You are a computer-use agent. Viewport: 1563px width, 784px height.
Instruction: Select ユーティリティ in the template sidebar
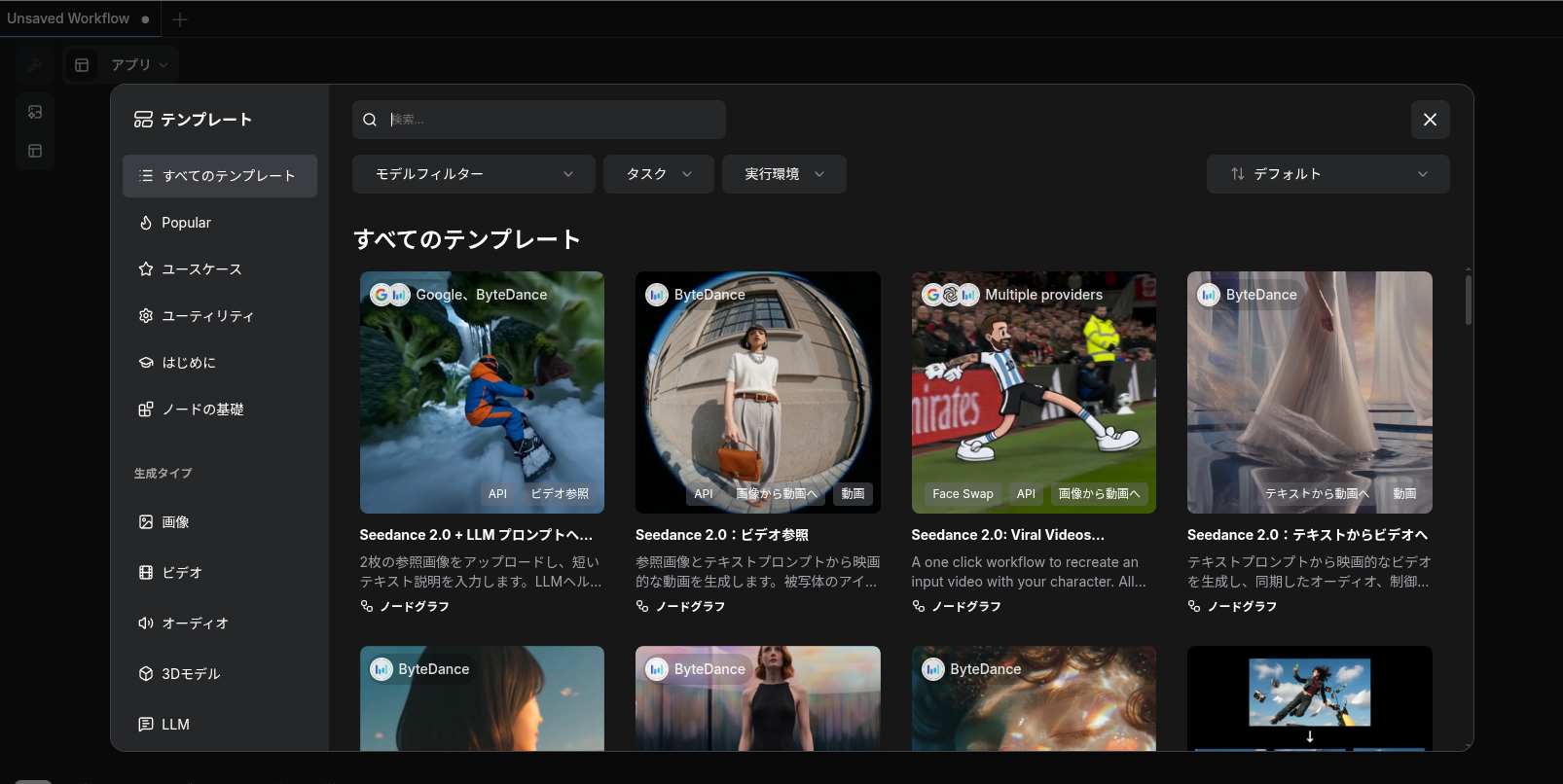[220, 316]
